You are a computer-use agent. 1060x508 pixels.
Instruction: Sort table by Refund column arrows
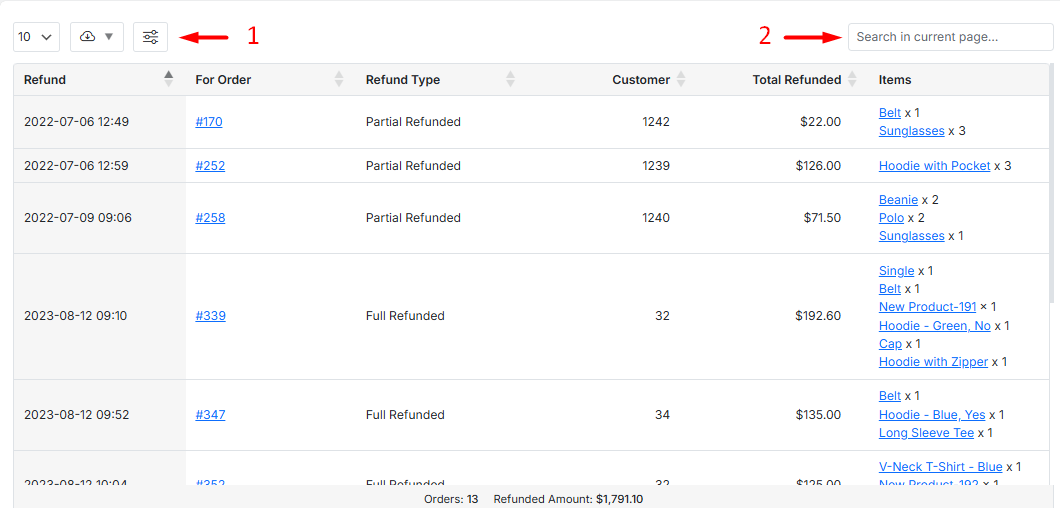[169, 80]
